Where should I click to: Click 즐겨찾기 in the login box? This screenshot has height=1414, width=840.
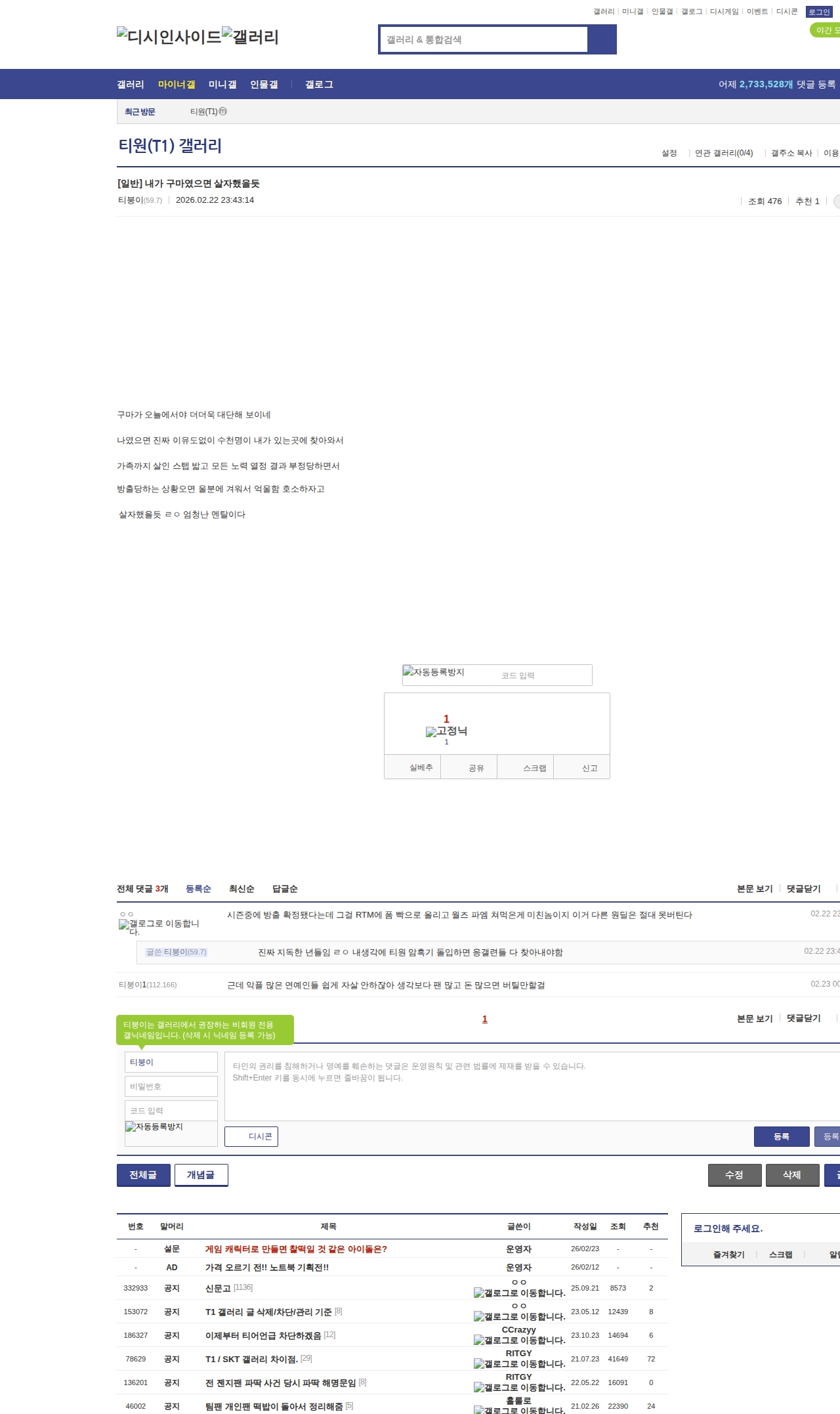pyautogui.click(x=729, y=1254)
